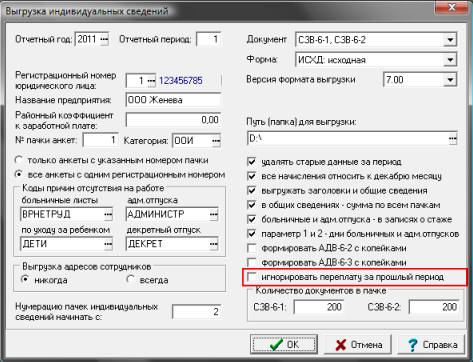Click the ellipsis beside registration number 1
The width and height of the screenshot is (473, 362).
[x=151, y=81]
